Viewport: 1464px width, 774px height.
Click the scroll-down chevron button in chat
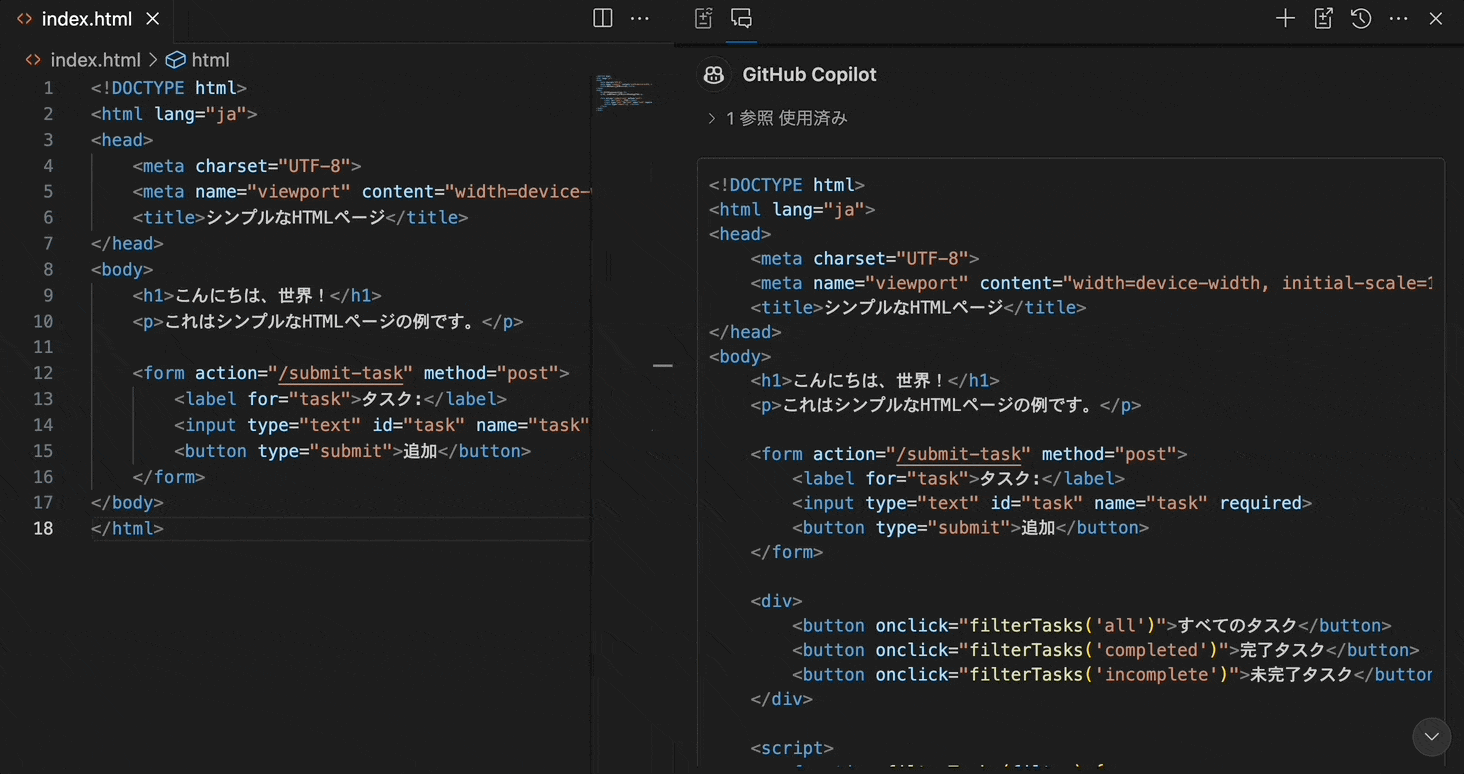pyautogui.click(x=1431, y=736)
